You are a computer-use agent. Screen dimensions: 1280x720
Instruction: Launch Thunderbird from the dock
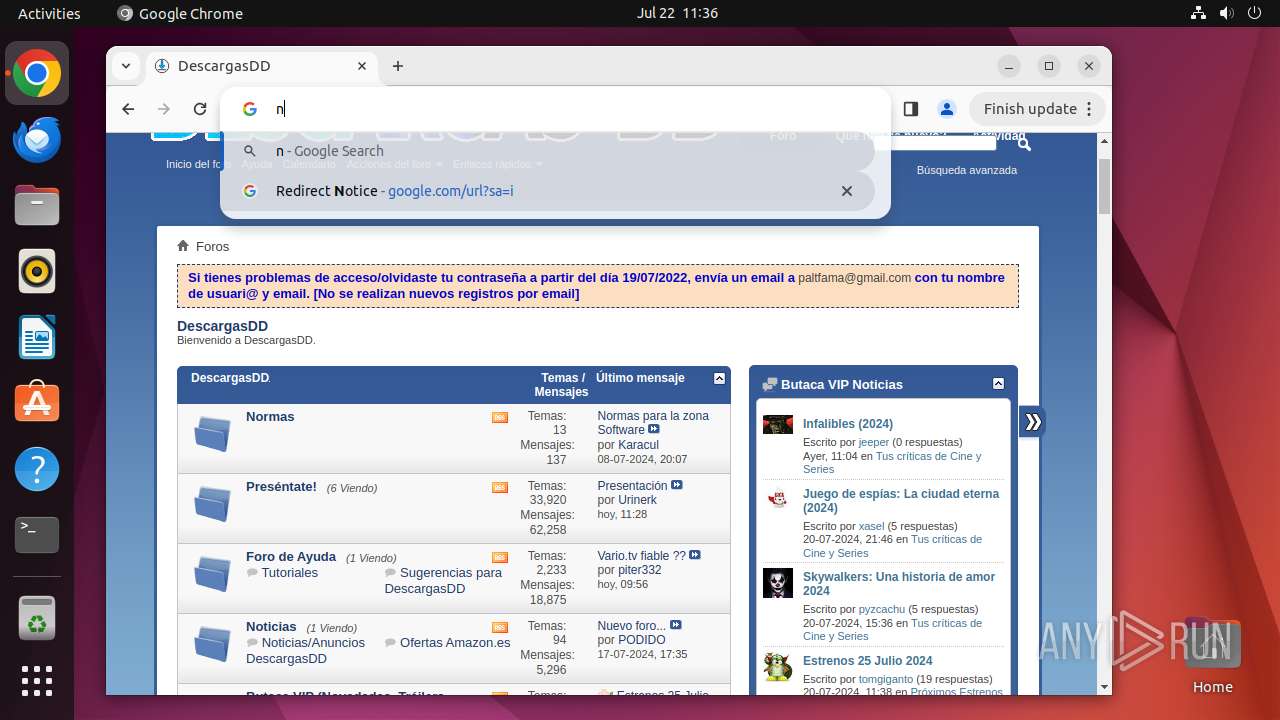coord(37,140)
